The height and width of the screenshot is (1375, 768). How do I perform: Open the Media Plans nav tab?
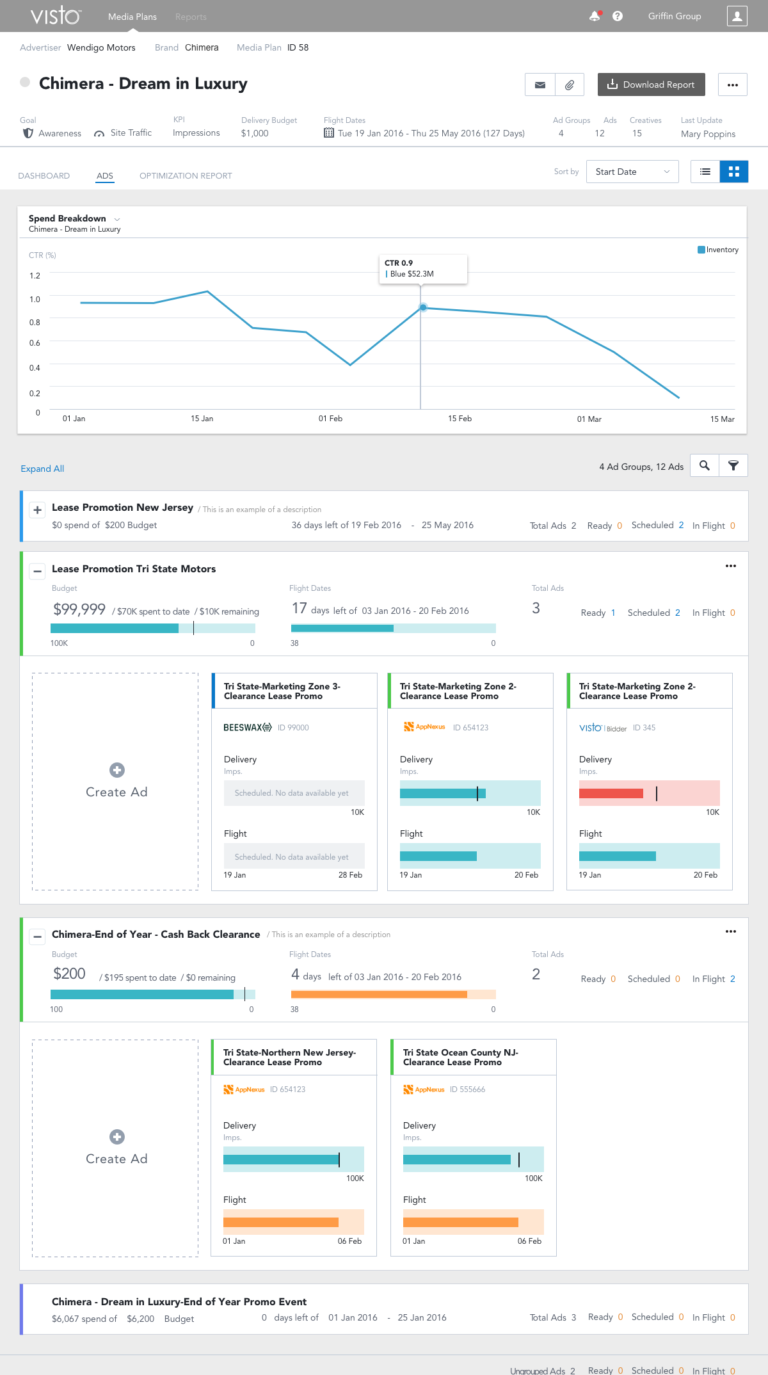pos(132,16)
